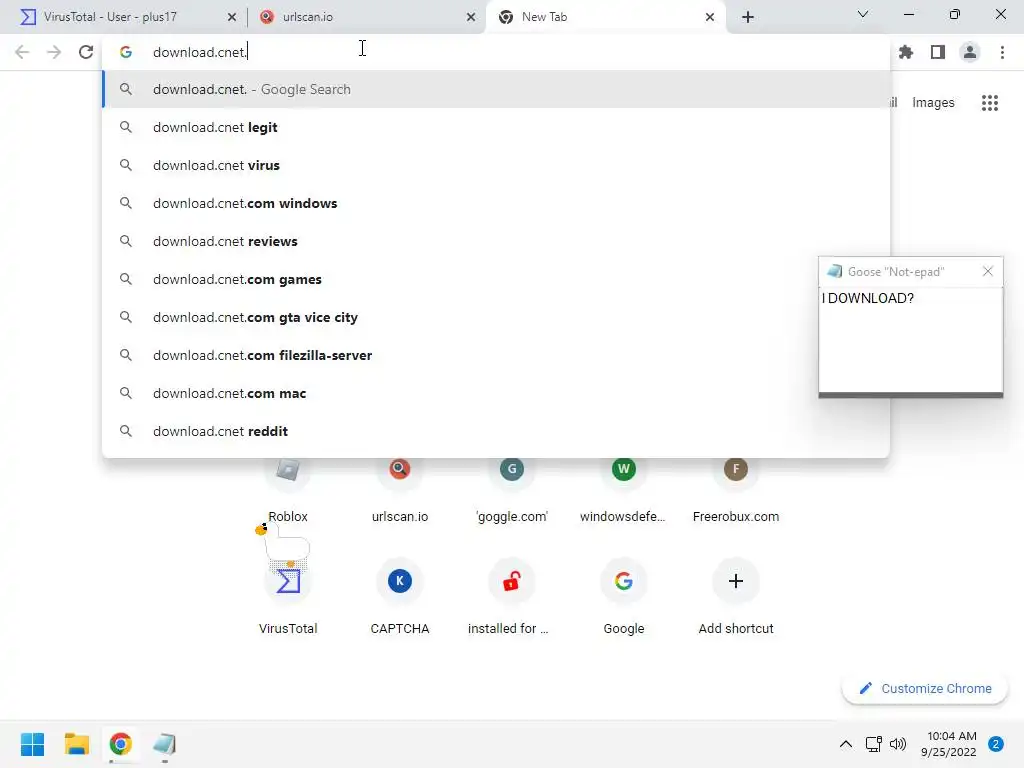The height and width of the screenshot is (768, 1024).
Task: Expand the tab search chevron
Action: tap(863, 14)
